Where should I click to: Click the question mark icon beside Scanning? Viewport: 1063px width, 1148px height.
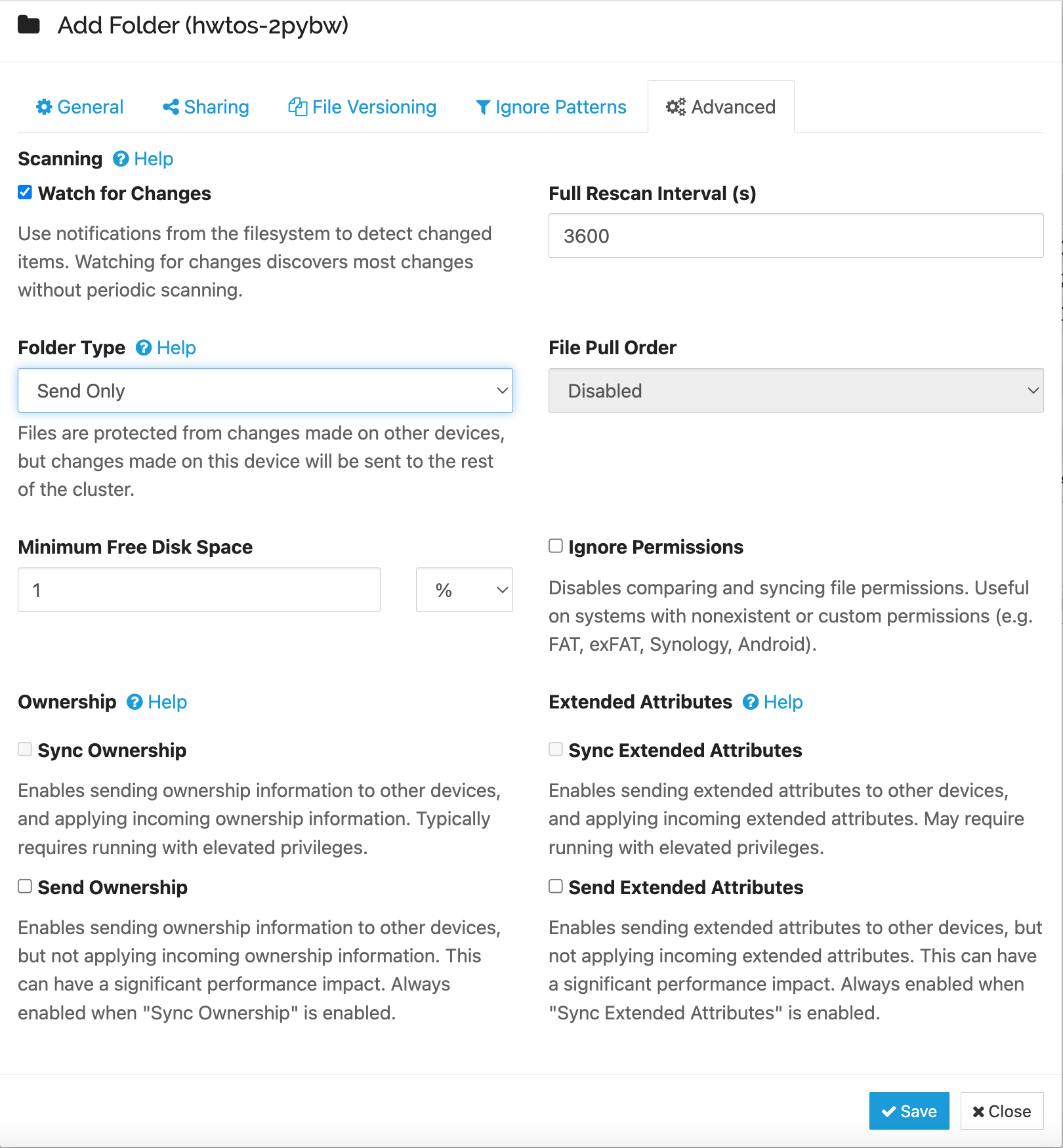pyautogui.click(x=121, y=159)
